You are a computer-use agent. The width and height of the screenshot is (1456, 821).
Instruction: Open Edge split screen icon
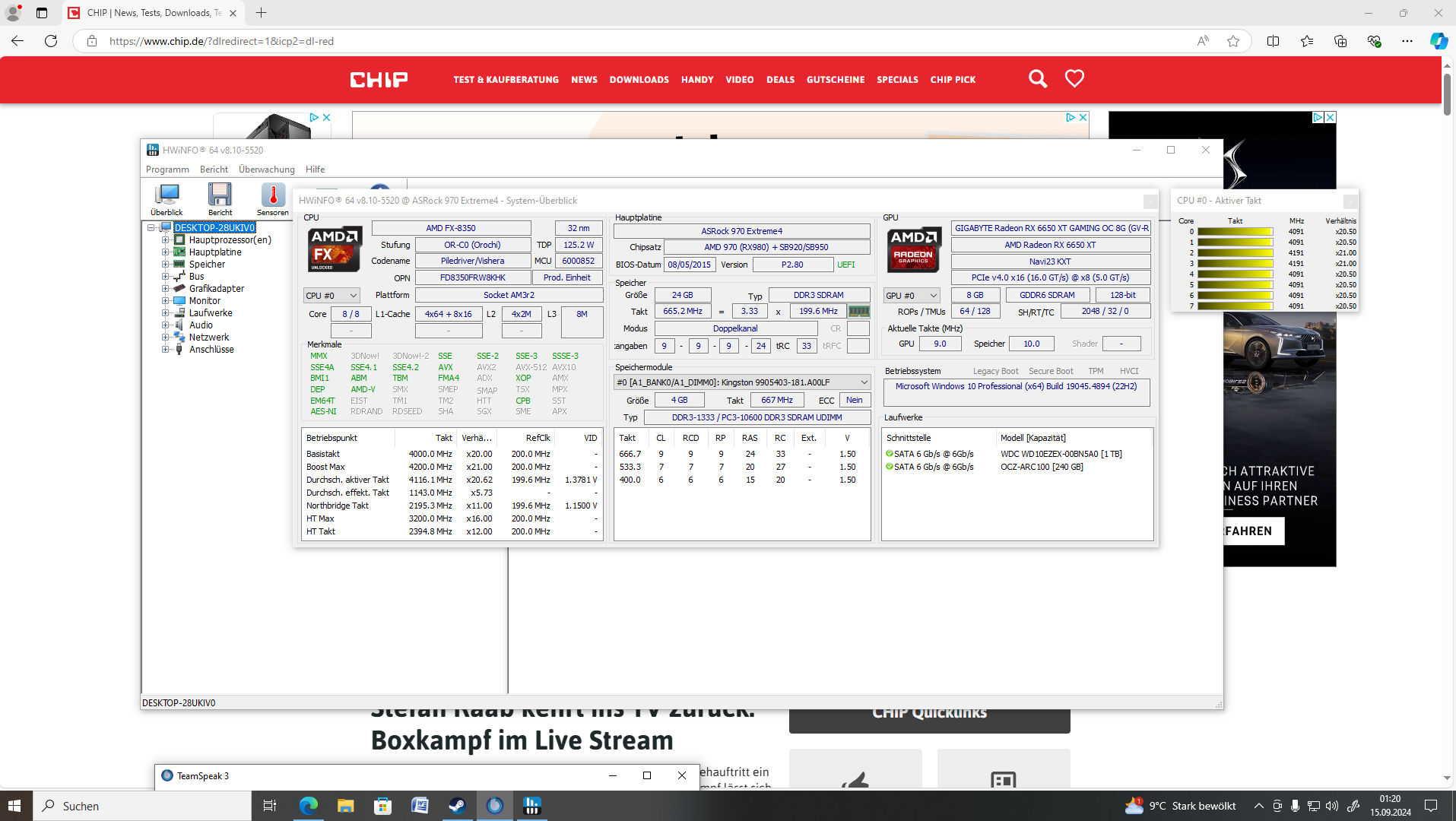[1273, 41]
